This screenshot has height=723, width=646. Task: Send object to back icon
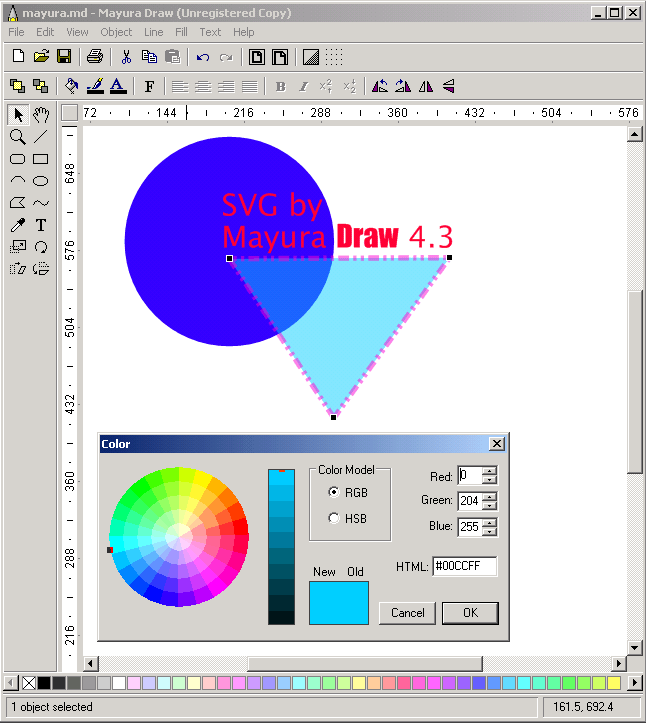pyautogui.click(x=41, y=86)
